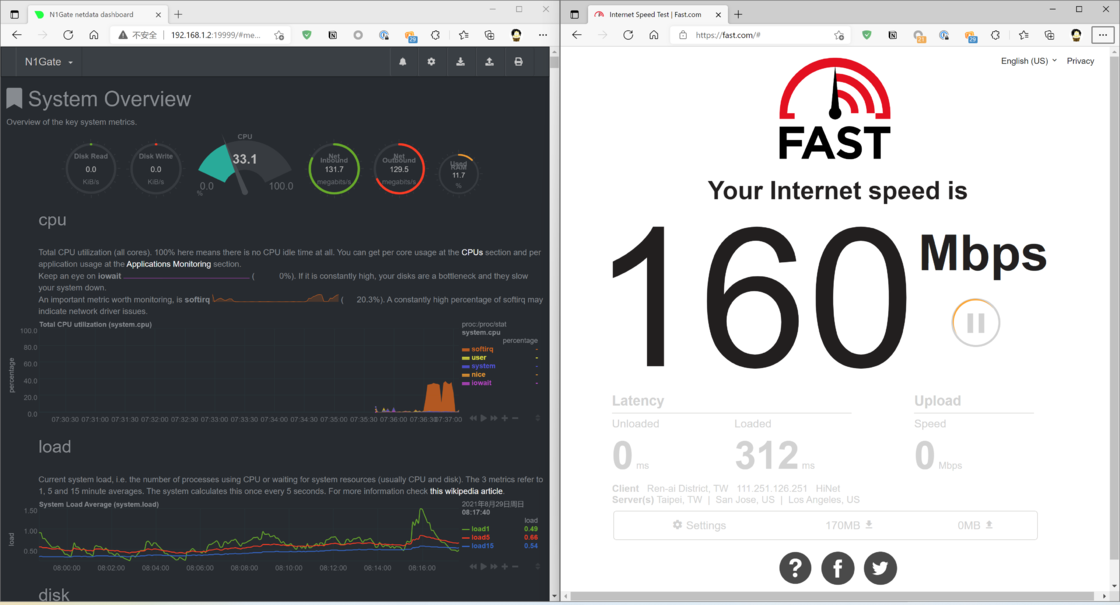
Task: Click the Used RAM gauge
Action: tap(459, 174)
